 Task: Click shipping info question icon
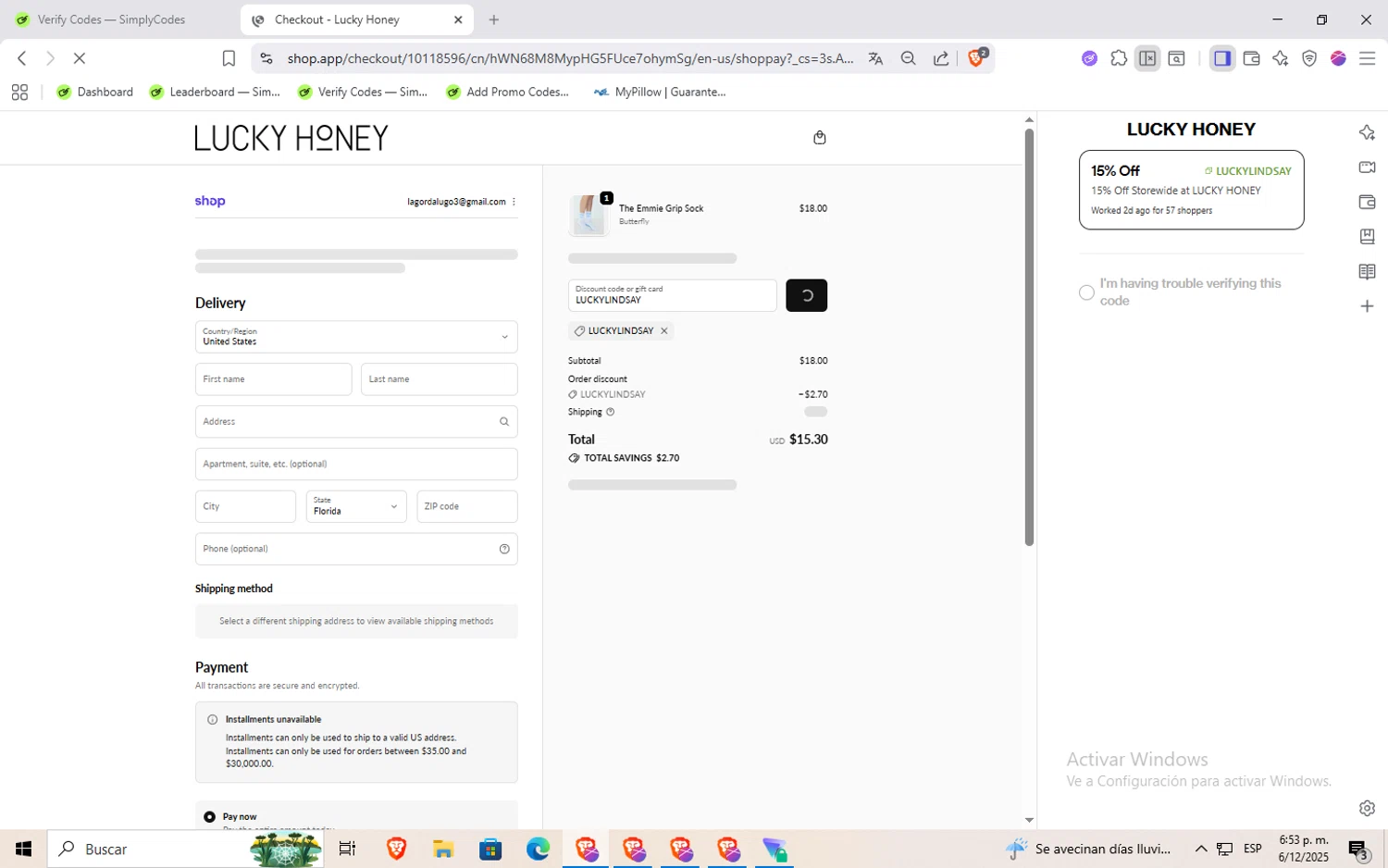[x=610, y=412]
